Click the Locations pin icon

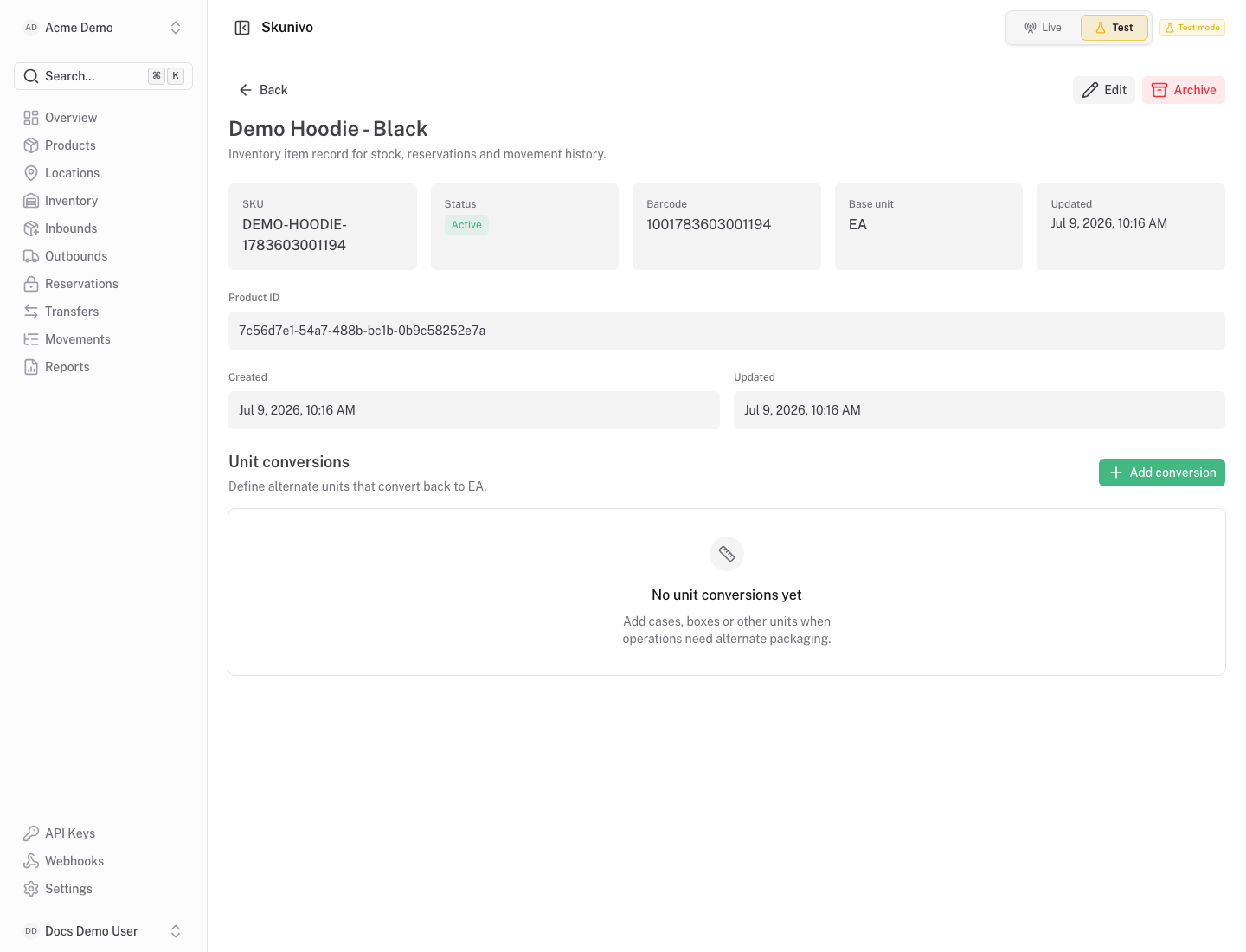[31, 173]
